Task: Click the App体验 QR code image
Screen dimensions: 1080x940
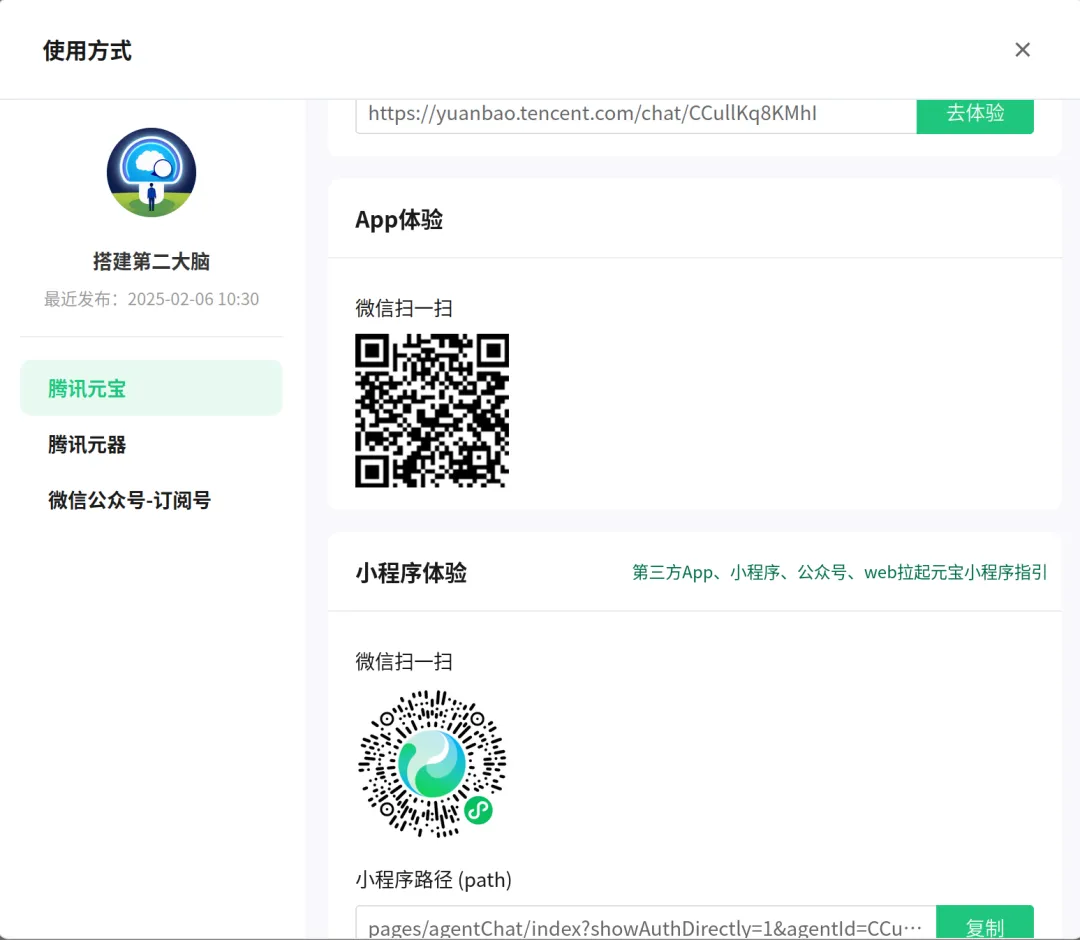Action: click(x=432, y=410)
